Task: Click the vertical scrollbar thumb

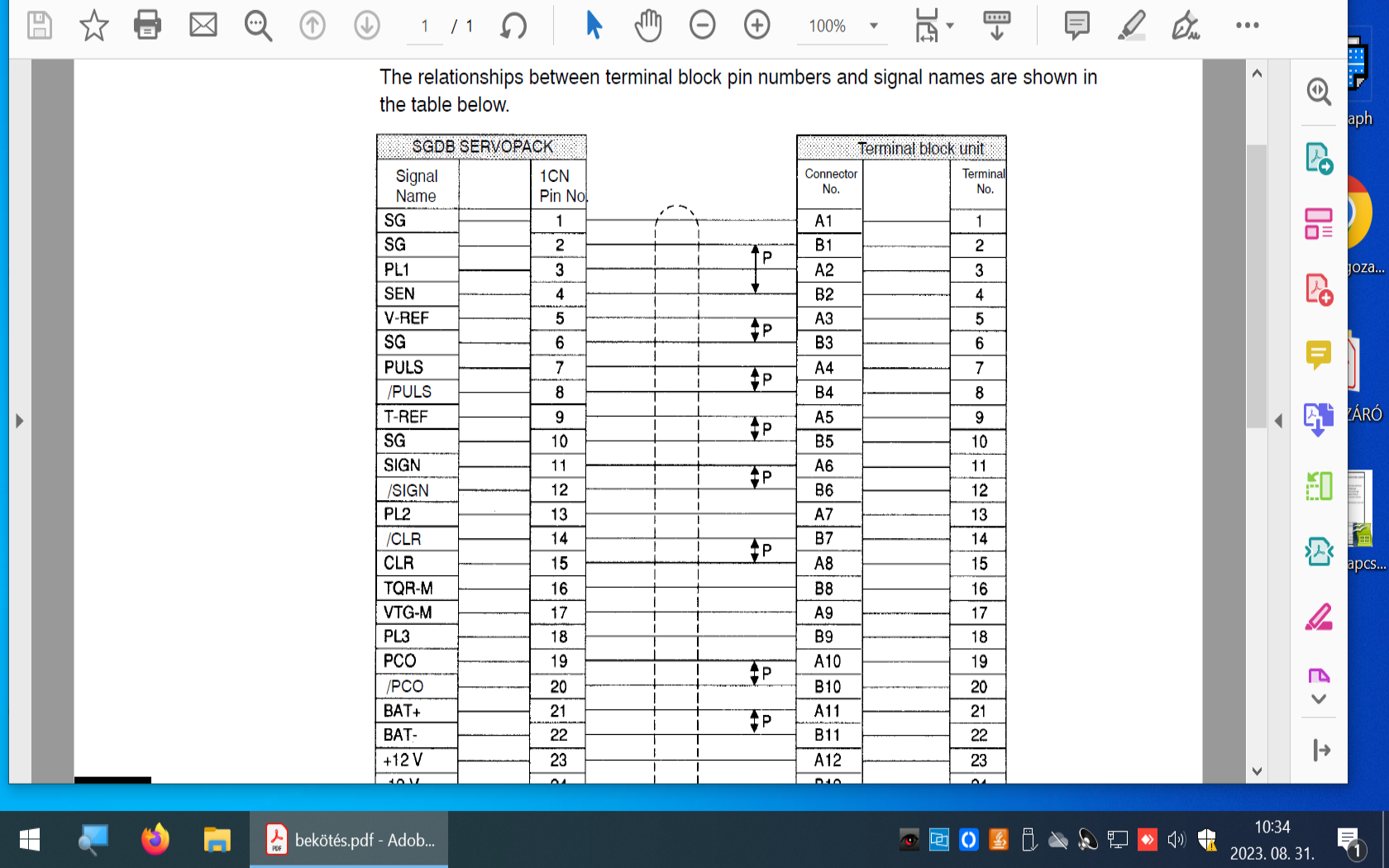Action: tap(1257, 286)
